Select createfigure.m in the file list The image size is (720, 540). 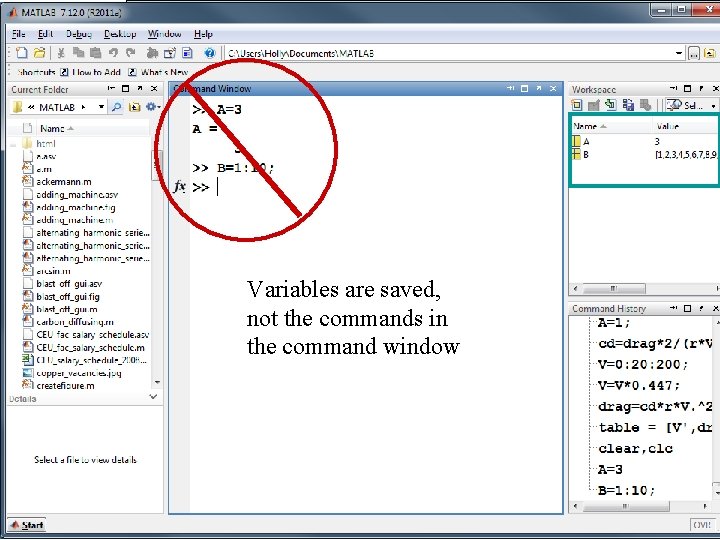(58, 386)
